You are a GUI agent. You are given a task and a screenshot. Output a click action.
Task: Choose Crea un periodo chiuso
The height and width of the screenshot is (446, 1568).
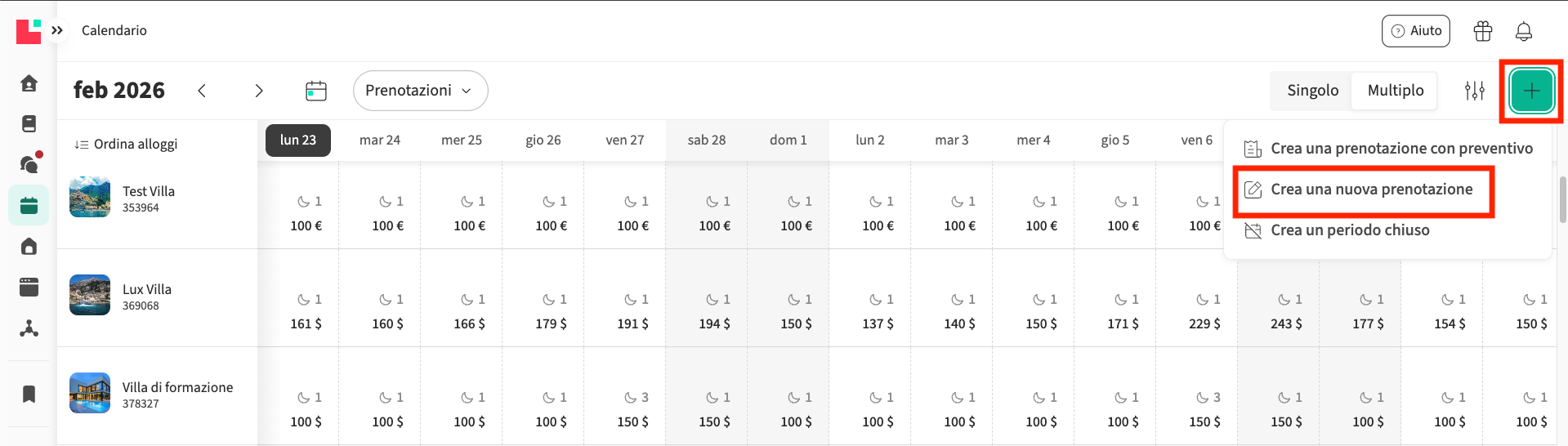(x=1349, y=230)
